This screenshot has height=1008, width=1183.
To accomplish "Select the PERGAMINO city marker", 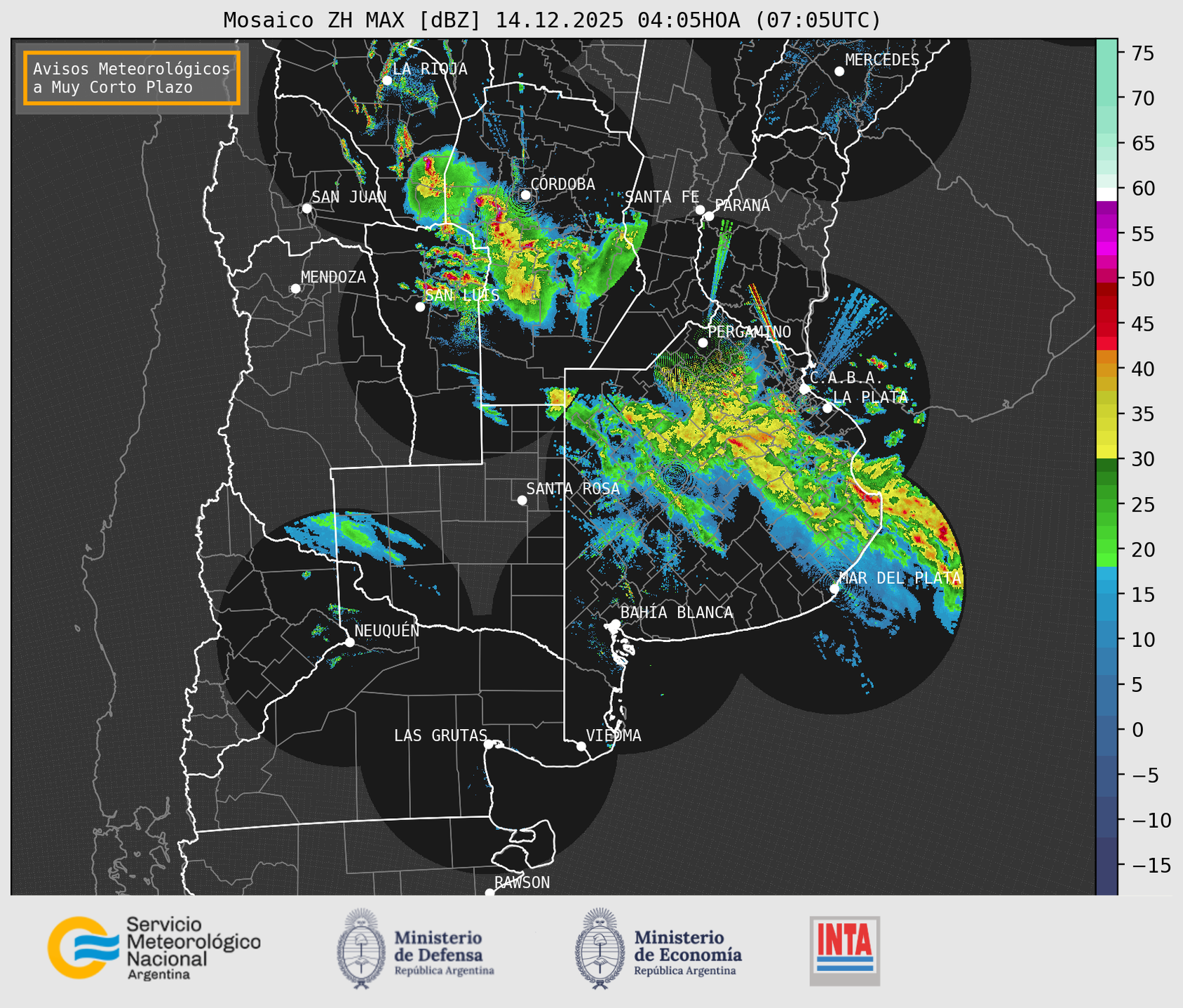I will [x=703, y=343].
